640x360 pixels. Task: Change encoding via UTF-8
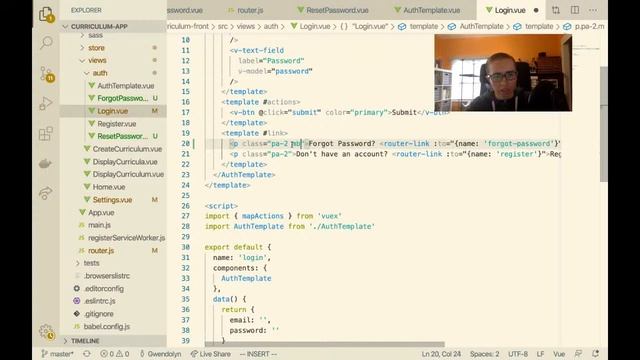pos(518,354)
